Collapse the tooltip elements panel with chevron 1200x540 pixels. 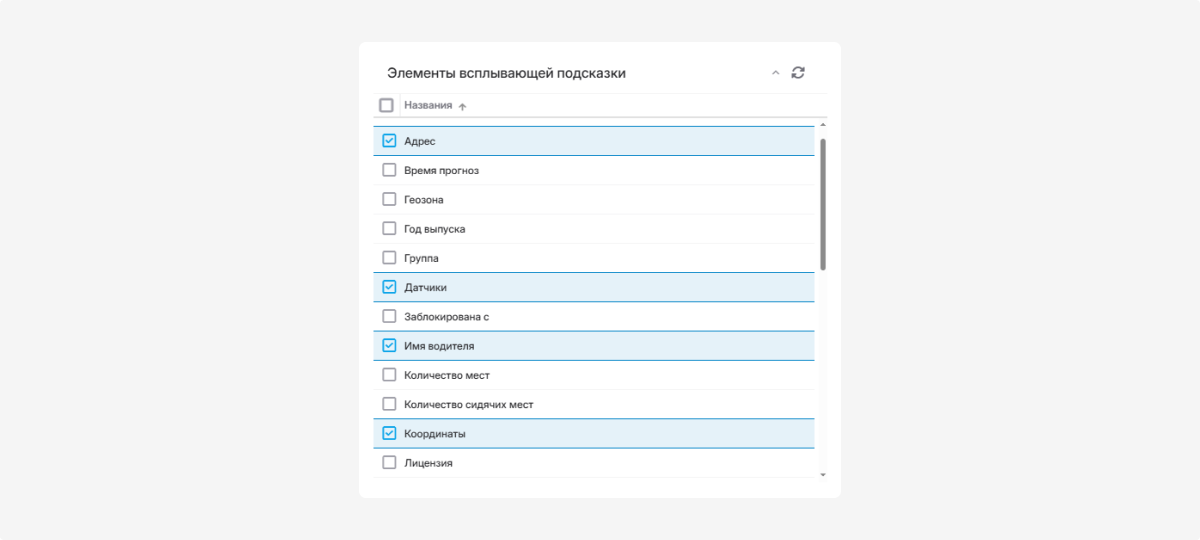(775, 73)
